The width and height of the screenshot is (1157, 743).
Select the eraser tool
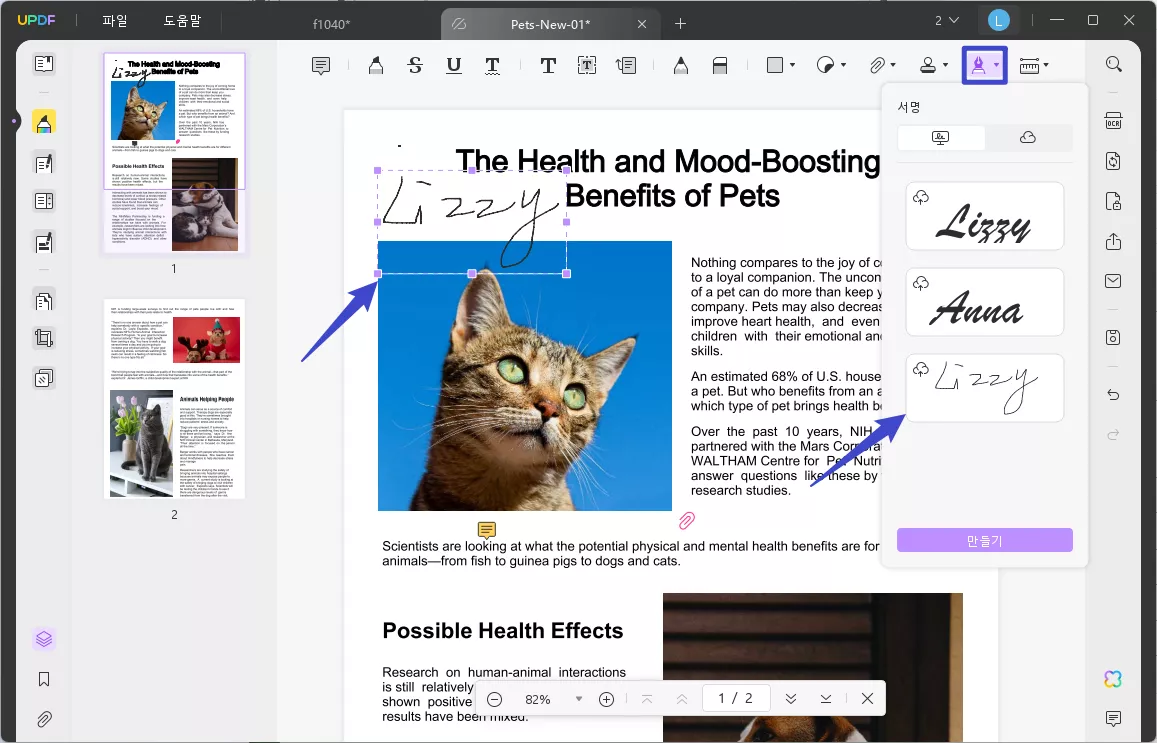click(719, 66)
